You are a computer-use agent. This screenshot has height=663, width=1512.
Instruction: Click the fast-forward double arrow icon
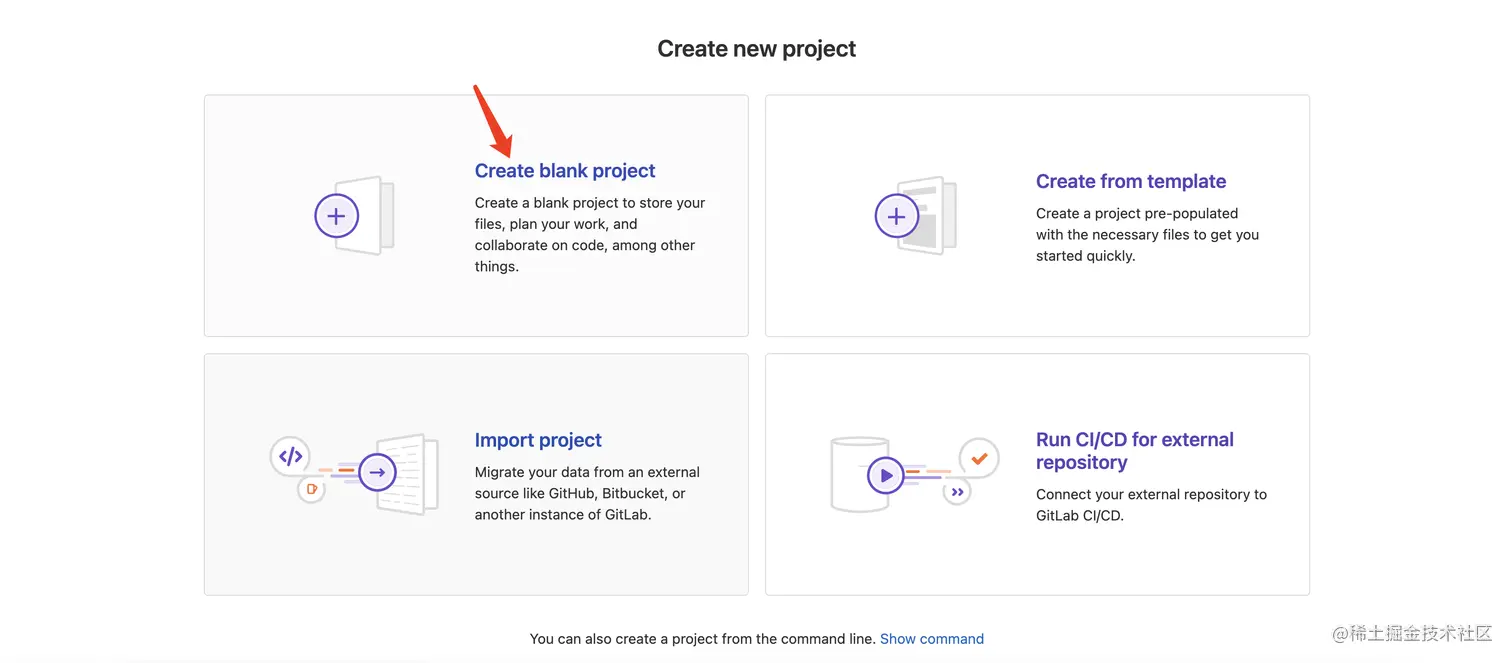[x=957, y=491]
